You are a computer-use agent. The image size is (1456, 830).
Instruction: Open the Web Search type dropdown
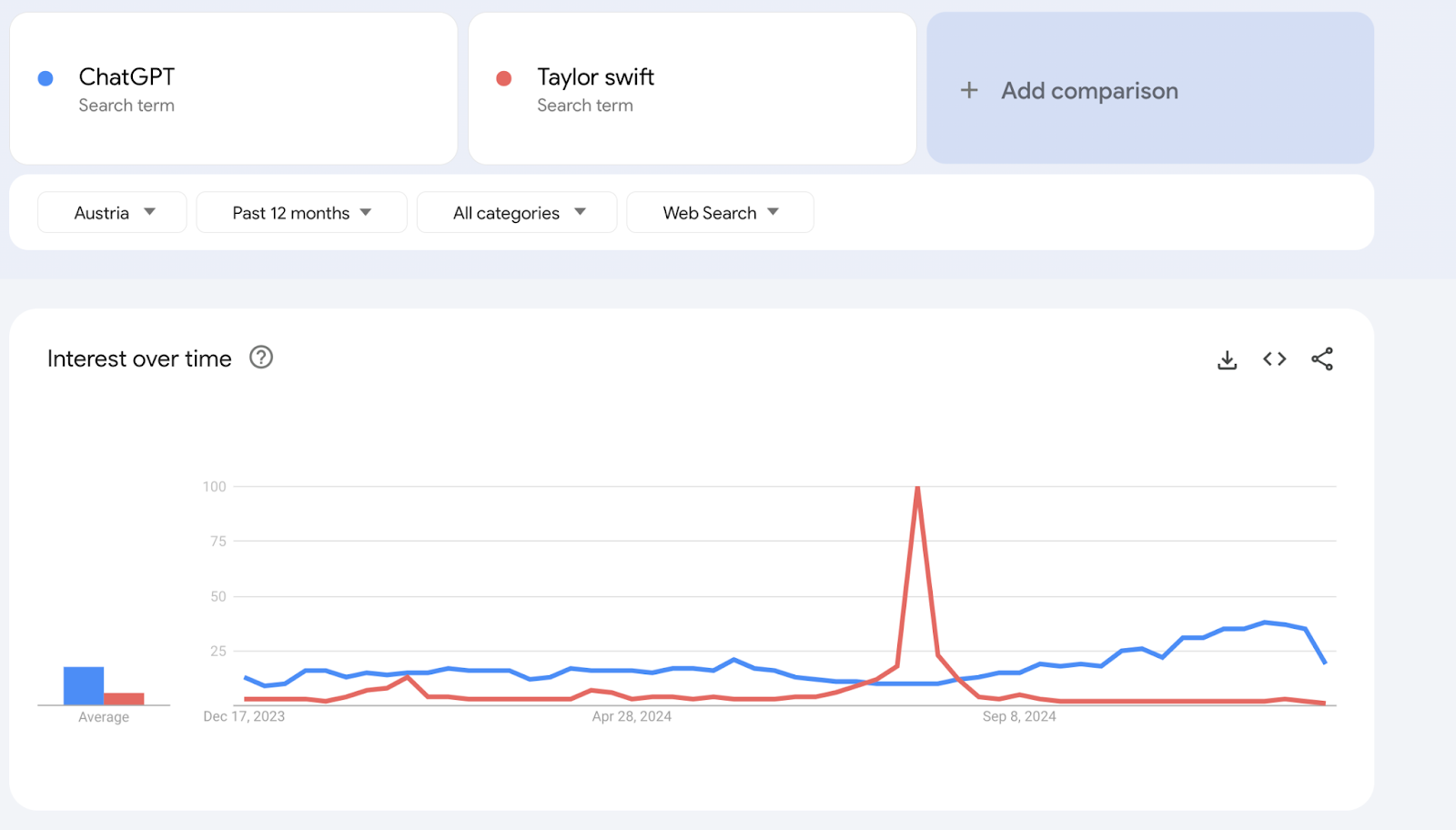720,212
